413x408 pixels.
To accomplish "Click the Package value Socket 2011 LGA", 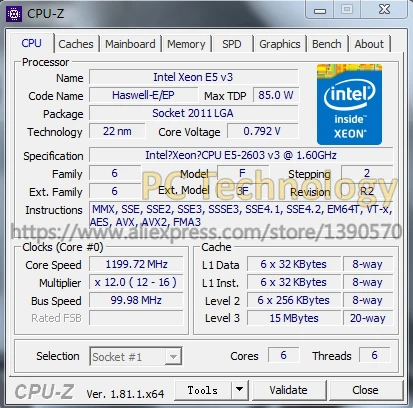I will (194, 113).
